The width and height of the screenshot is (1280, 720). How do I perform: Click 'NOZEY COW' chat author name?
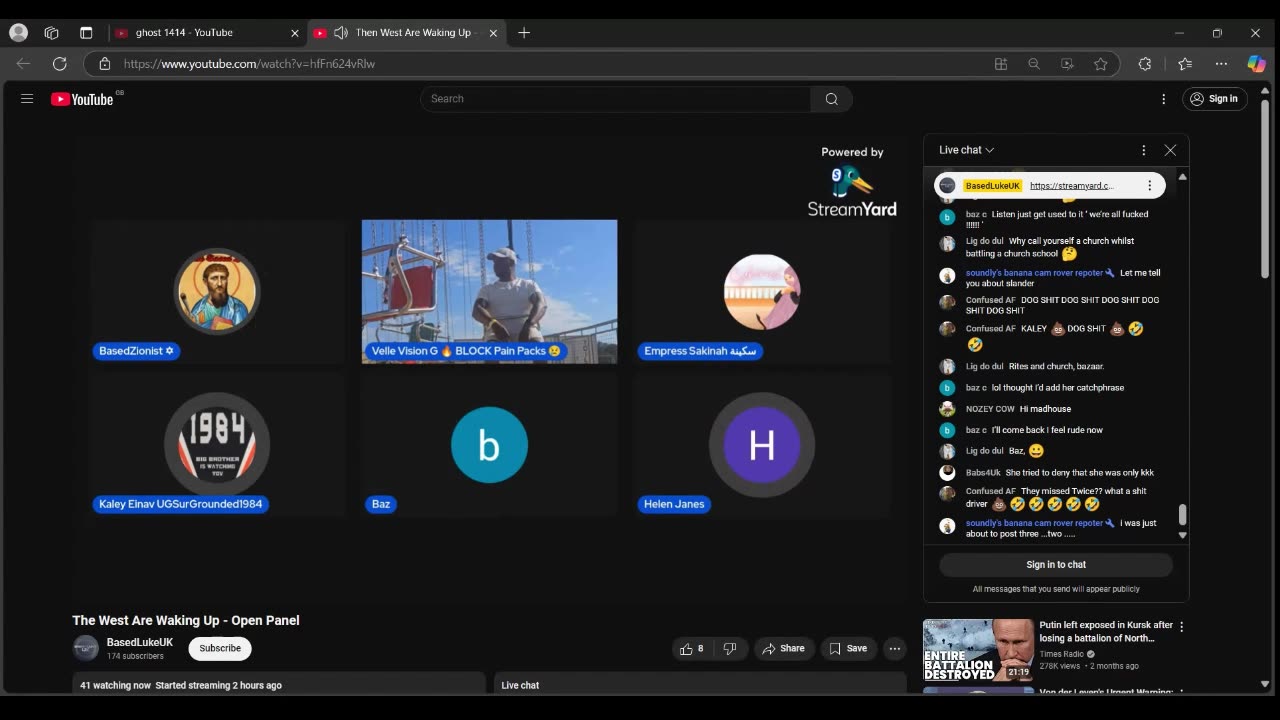tap(990, 409)
